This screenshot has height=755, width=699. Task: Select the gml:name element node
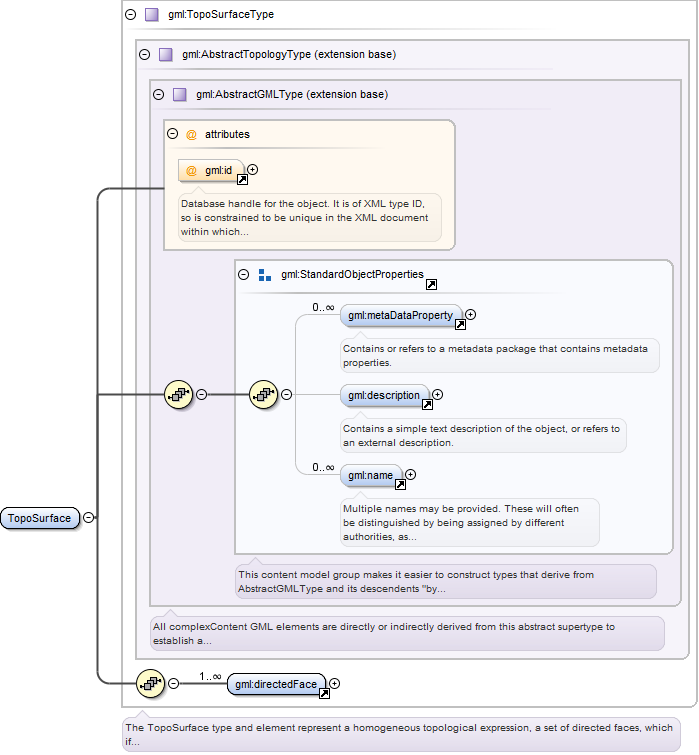coord(371,475)
